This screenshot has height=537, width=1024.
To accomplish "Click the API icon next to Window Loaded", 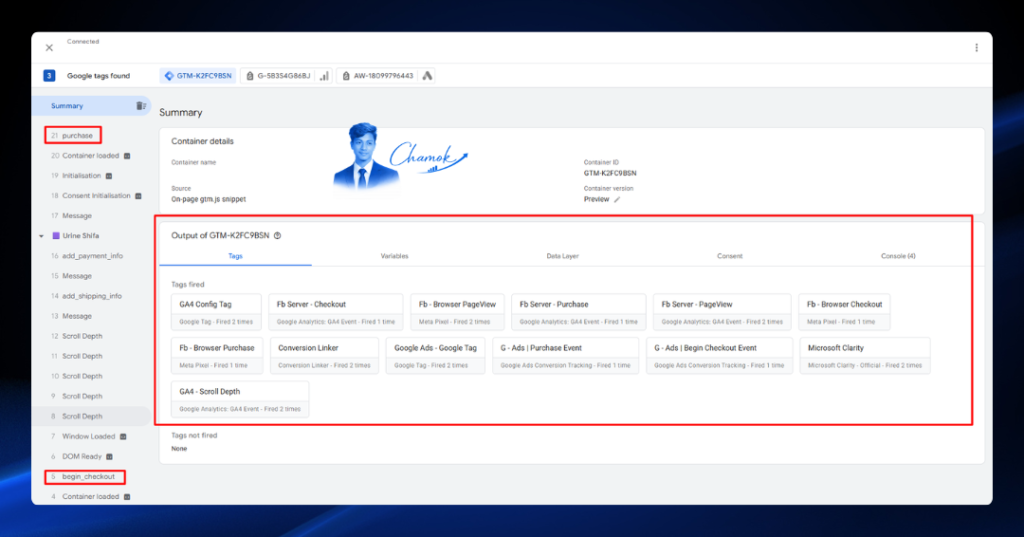I will (123, 436).
